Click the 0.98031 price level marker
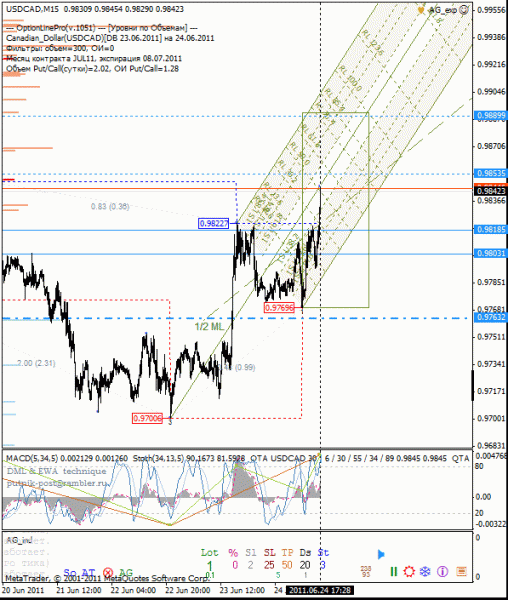508x600 pixels. pyautogui.click(x=491, y=253)
